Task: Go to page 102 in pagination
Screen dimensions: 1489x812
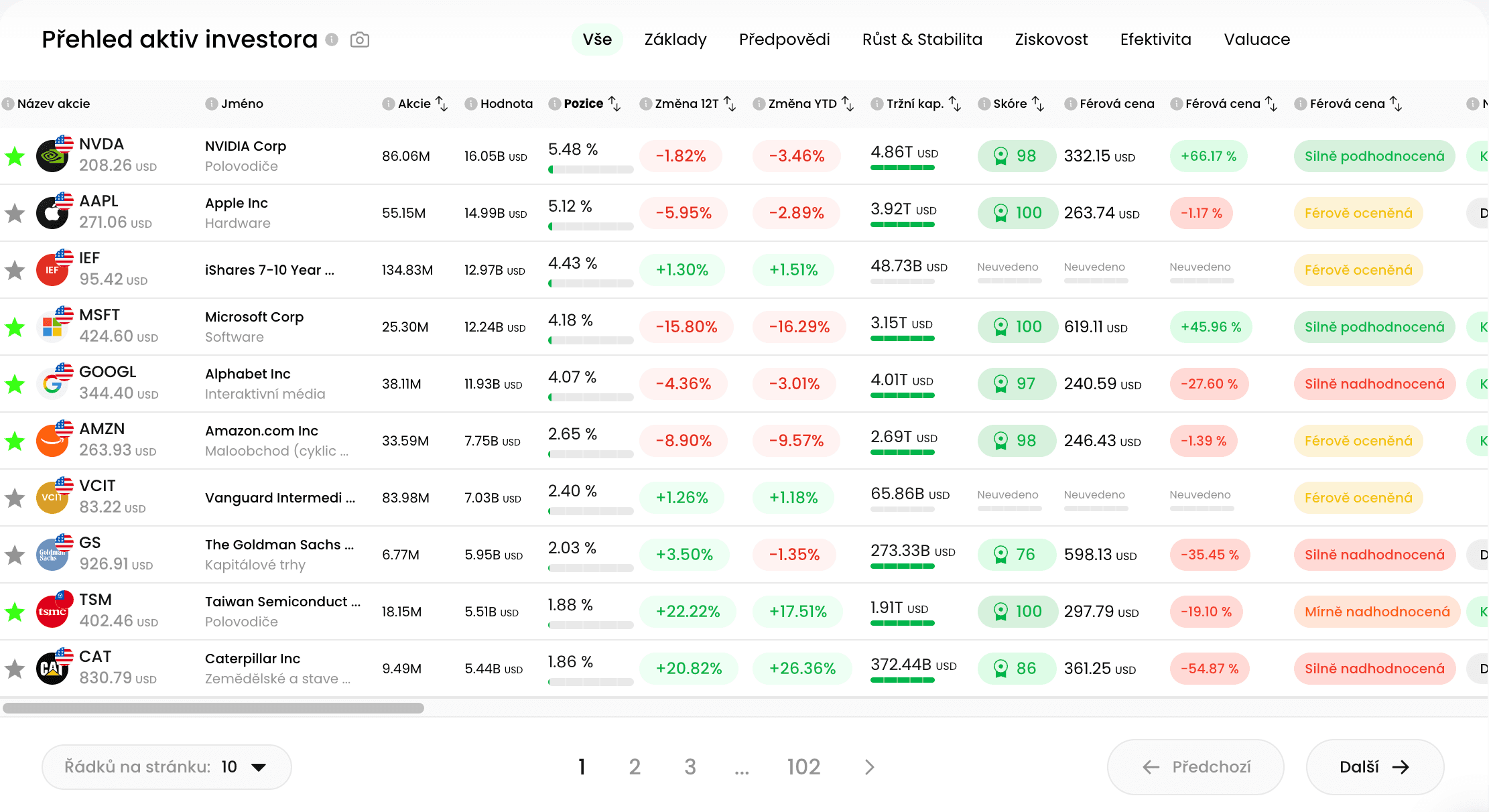Action: [x=803, y=766]
